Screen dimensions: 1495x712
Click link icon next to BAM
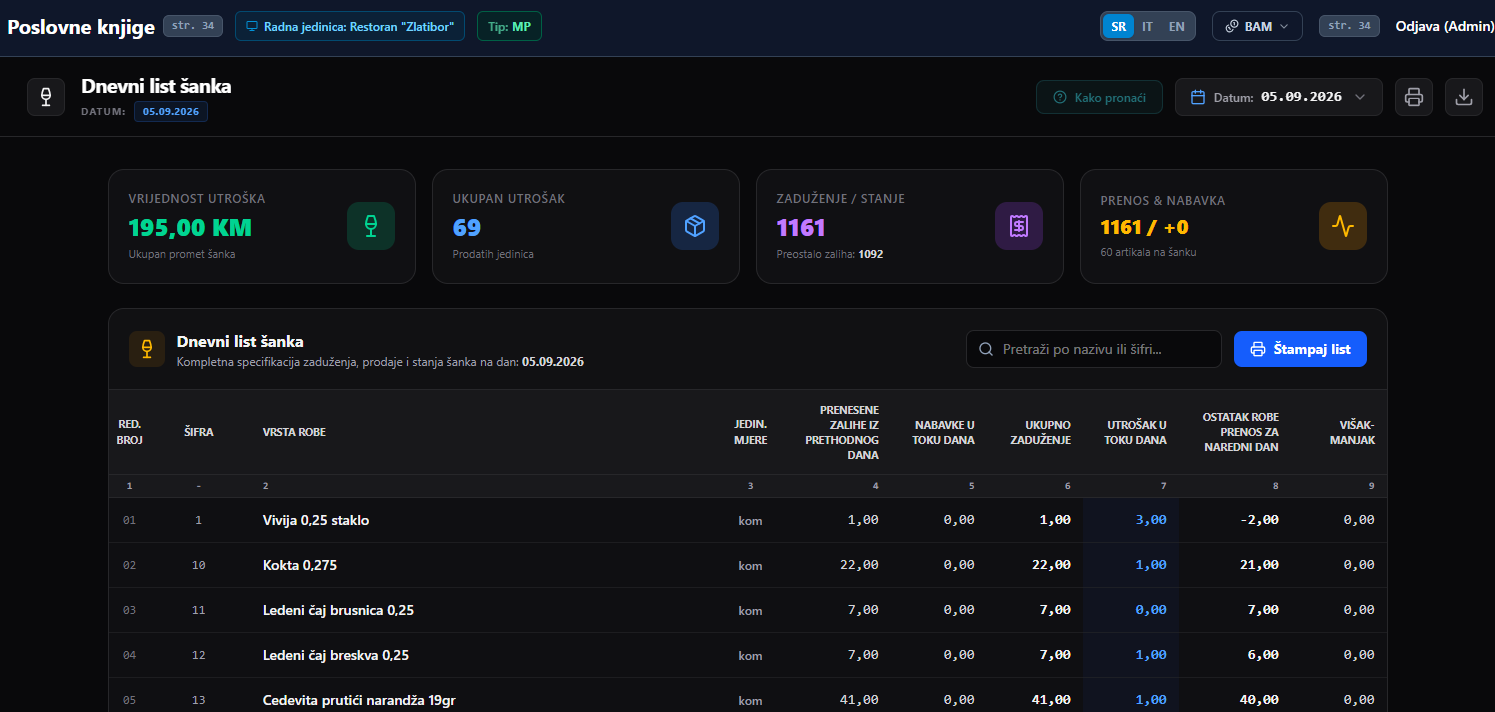1232,27
